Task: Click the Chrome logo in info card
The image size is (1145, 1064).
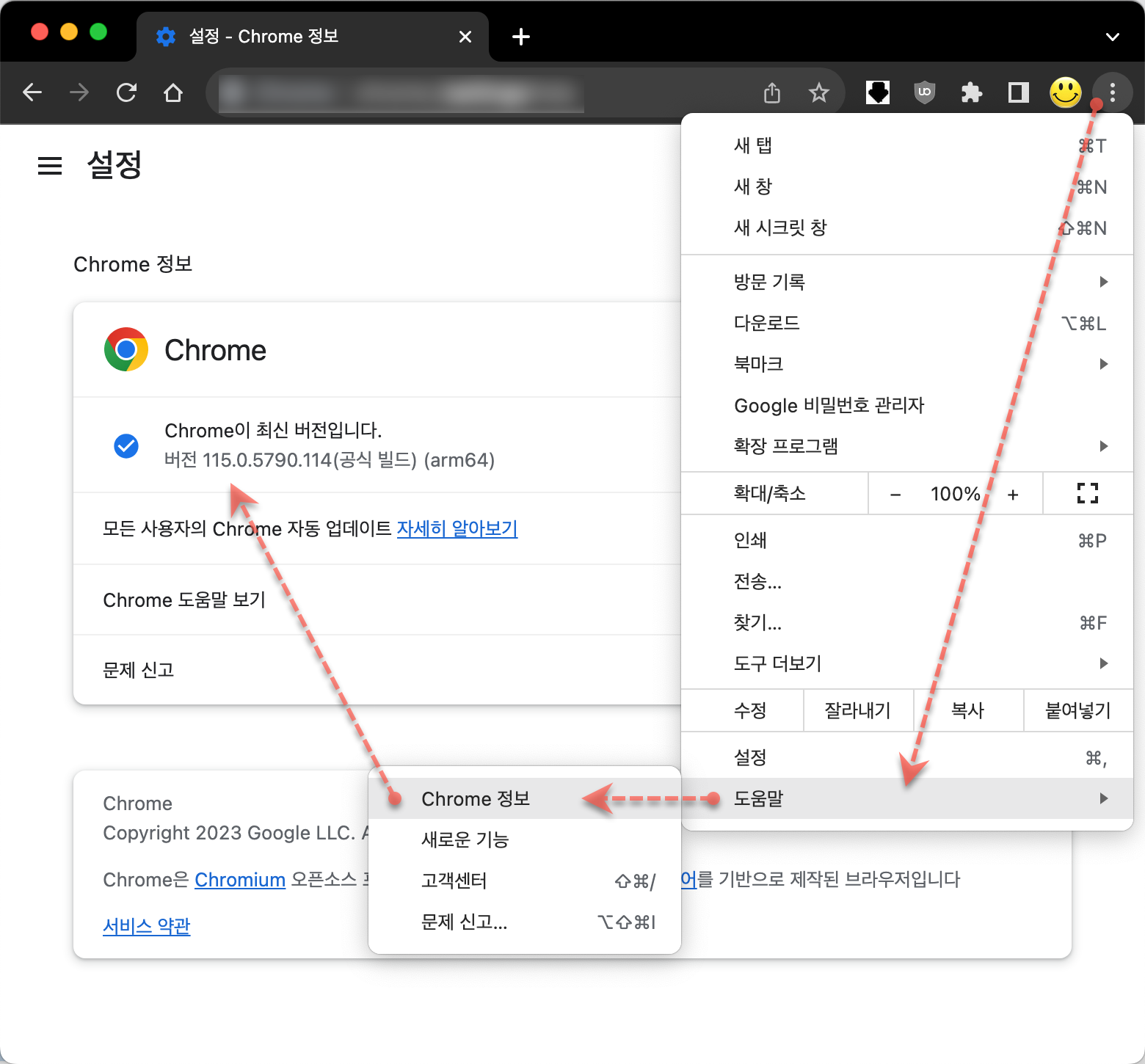Action: [126, 349]
